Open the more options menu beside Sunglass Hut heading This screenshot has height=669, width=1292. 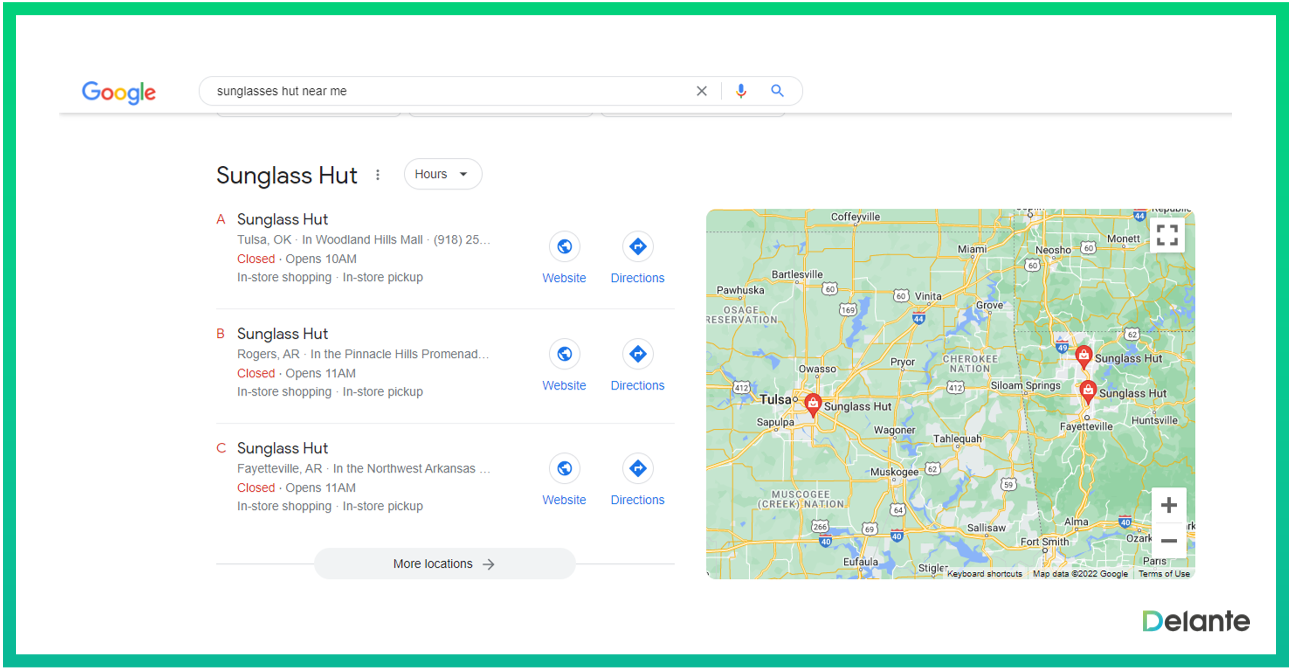pyautogui.click(x=378, y=175)
